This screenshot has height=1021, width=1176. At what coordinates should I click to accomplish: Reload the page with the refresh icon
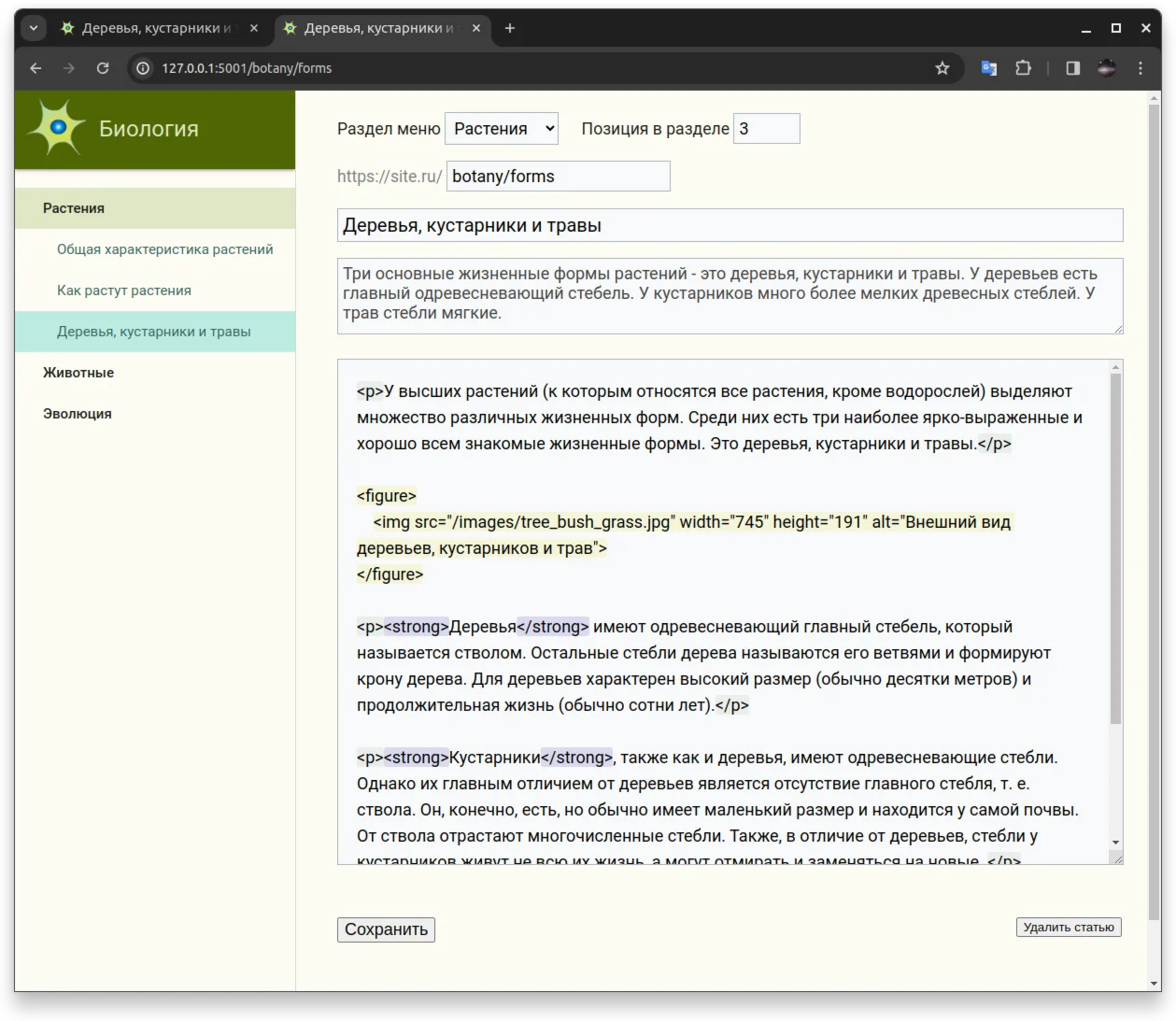pos(103,68)
